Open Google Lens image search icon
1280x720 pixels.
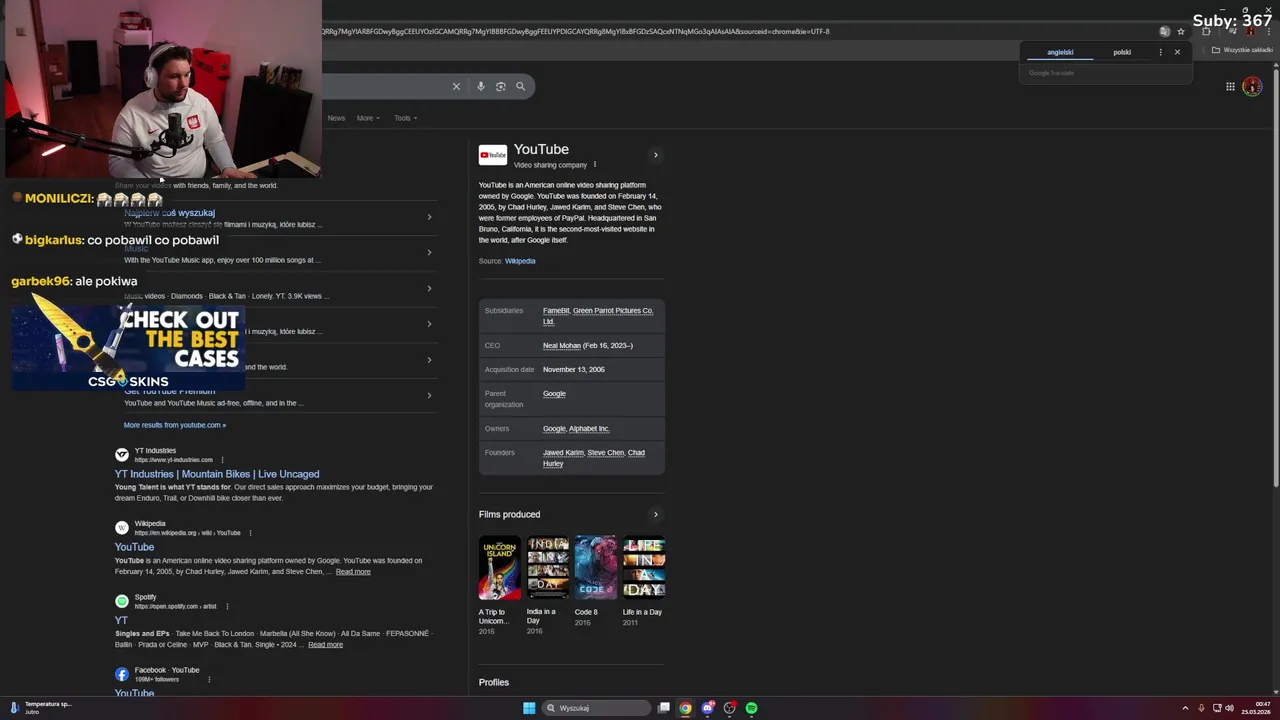coord(501,86)
